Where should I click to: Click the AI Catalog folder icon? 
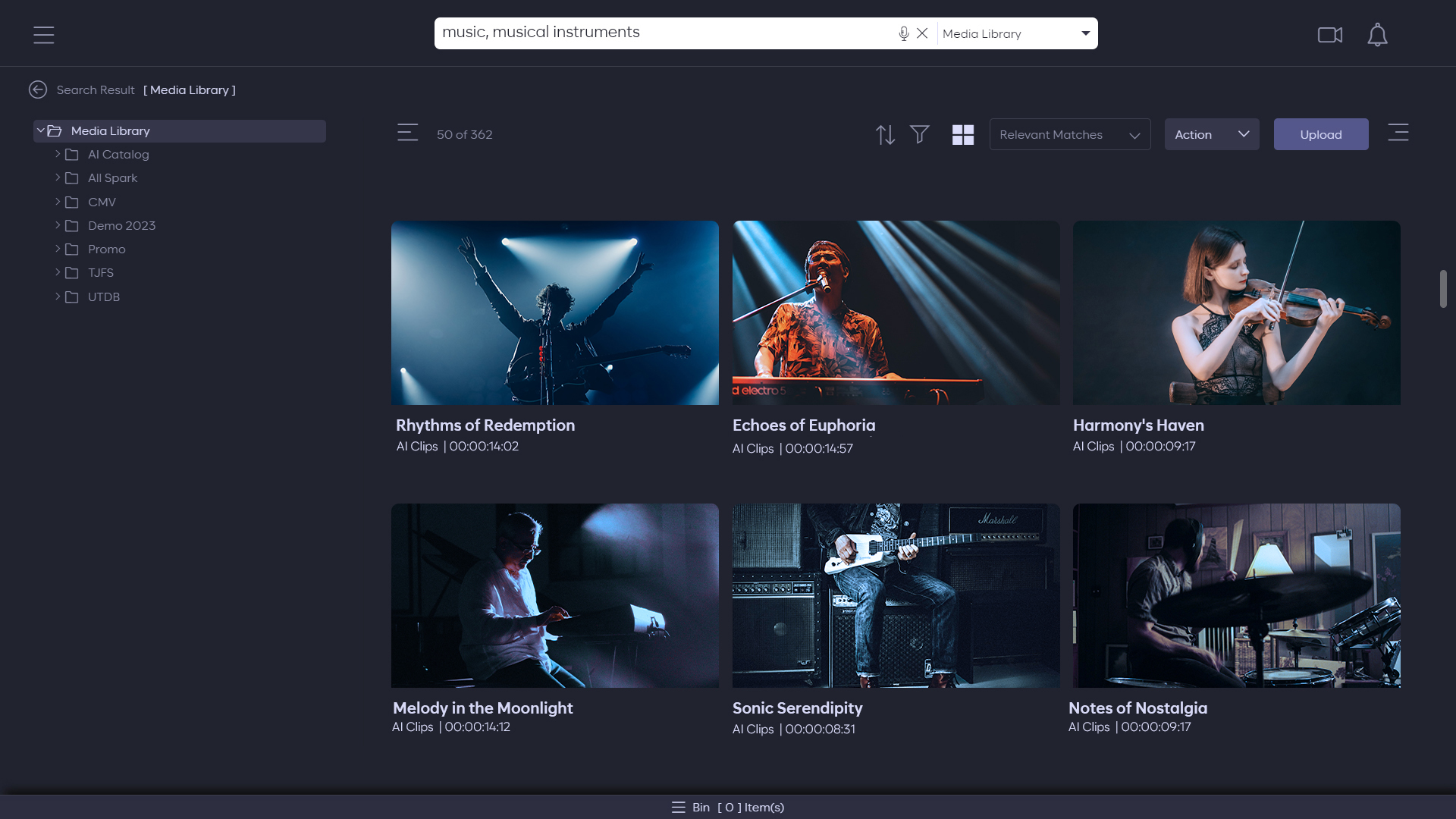click(x=72, y=155)
